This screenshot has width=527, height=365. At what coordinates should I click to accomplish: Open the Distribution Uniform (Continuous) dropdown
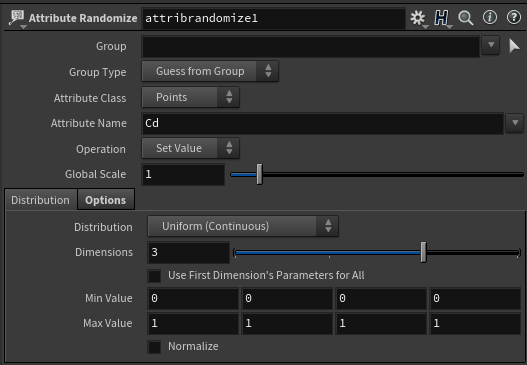(243, 226)
